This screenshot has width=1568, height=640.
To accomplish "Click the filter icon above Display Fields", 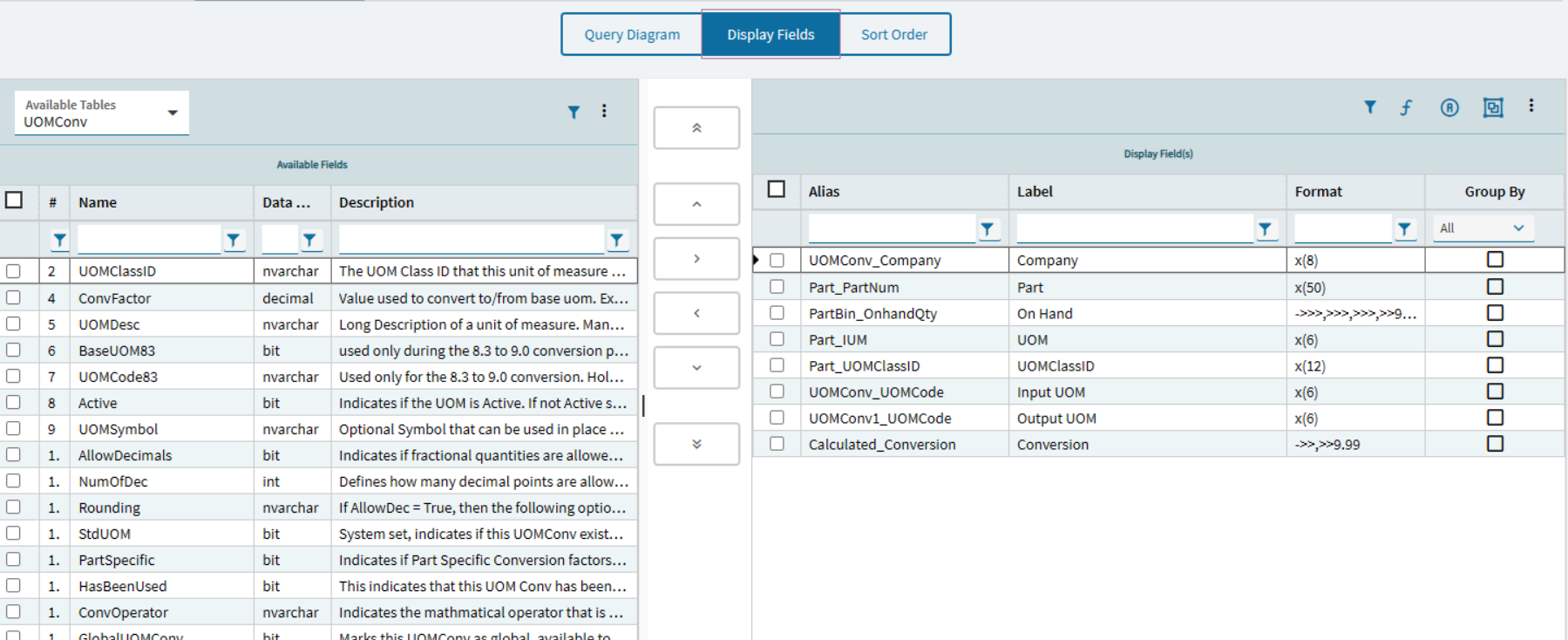I will [1370, 107].
